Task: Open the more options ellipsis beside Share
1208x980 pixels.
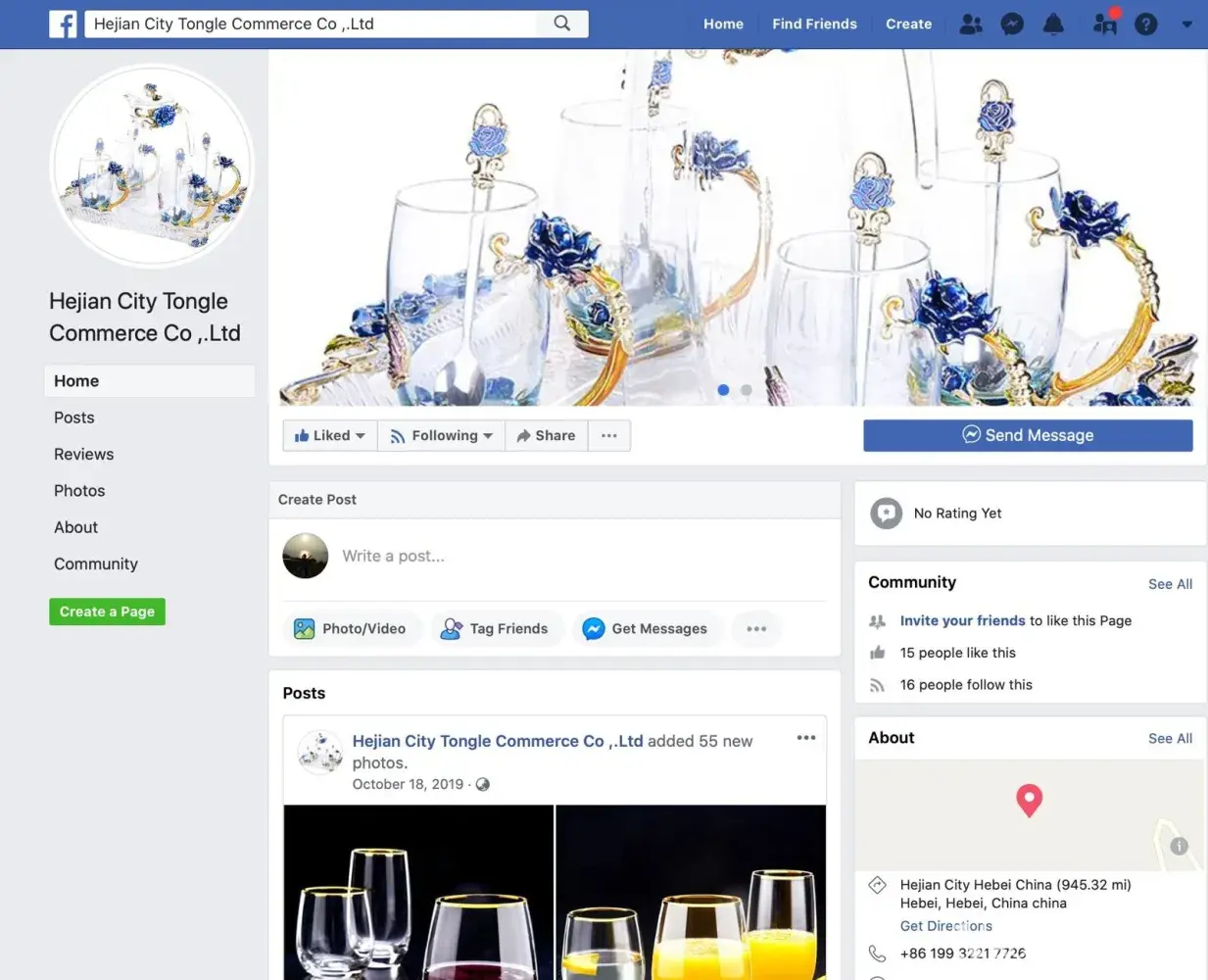Action: (x=609, y=435)
